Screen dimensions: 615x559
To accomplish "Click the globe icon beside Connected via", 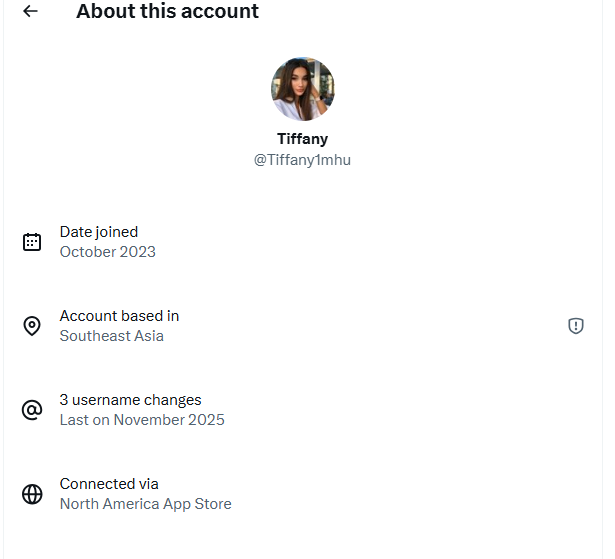I will click(x=32, y=494).
